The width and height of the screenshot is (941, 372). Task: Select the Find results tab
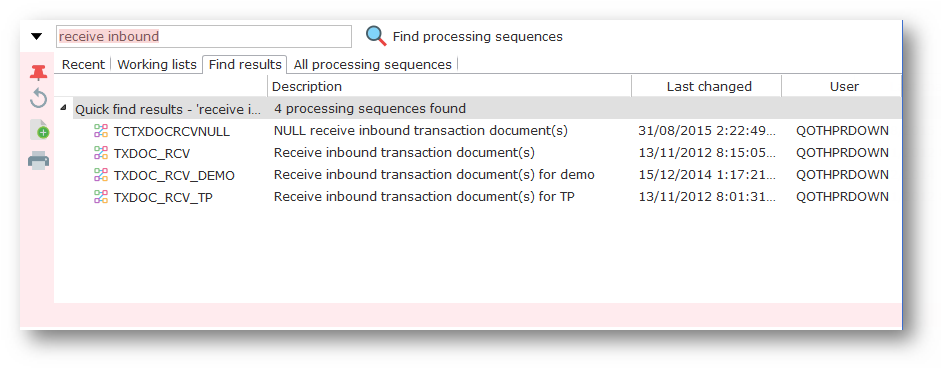point(245,65)
